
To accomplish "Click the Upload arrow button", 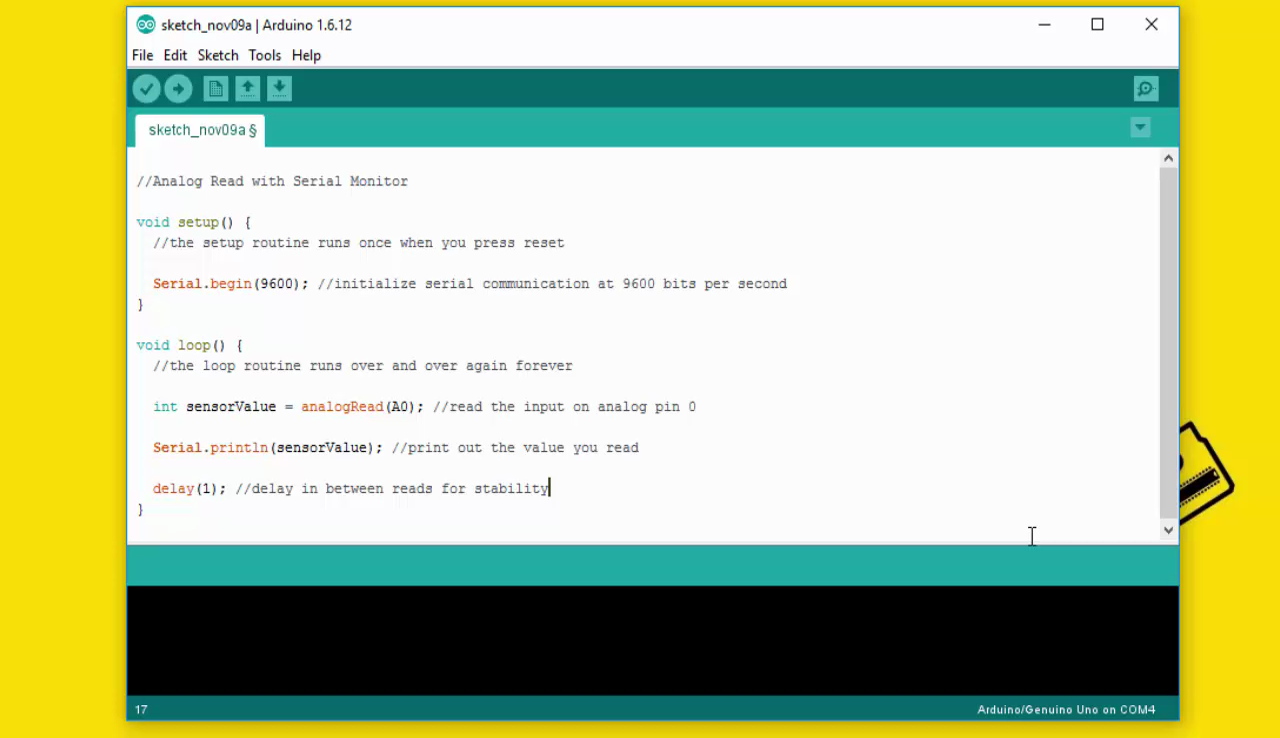I will click(x=178, y=89).
